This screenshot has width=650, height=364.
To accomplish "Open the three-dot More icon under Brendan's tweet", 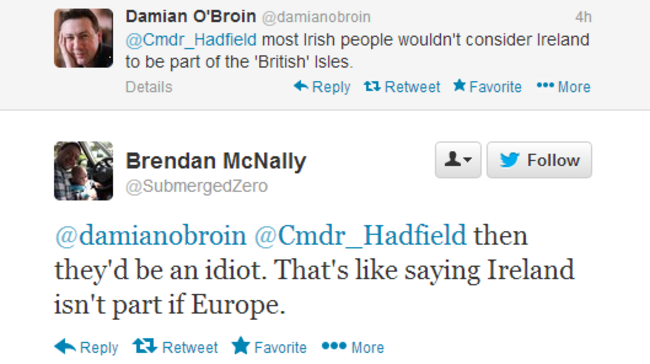I will click(334, 345).
